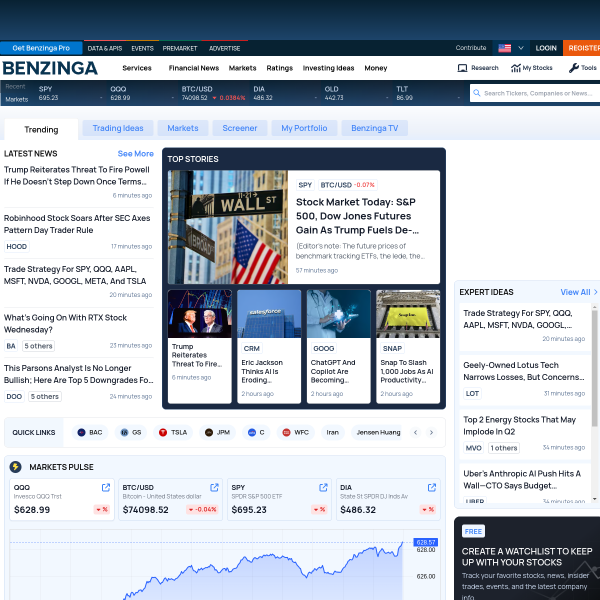Go to previous quick links arrow
This screenshot has width=600, height=600.
click(x=416, y=432)
